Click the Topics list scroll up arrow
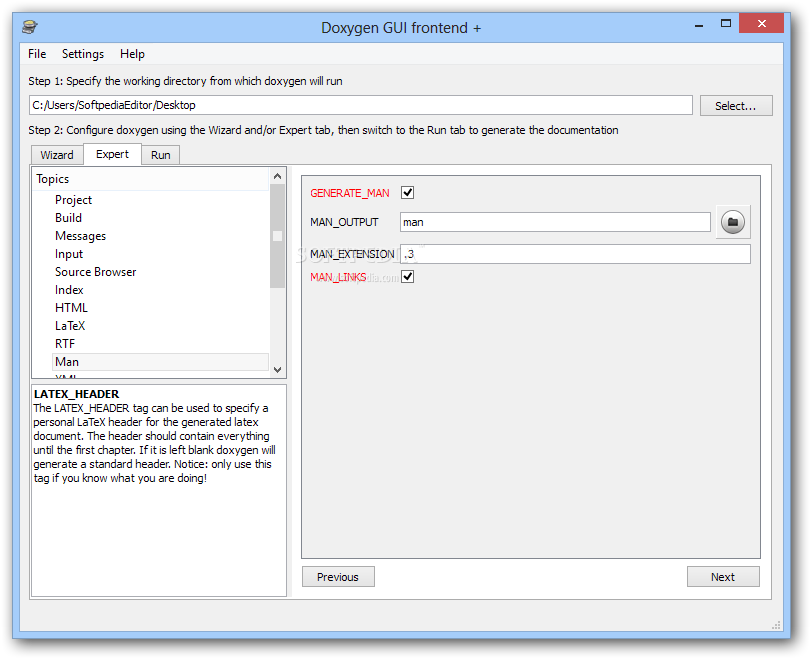Screen dimensions: 811x659 click(278, 176)
